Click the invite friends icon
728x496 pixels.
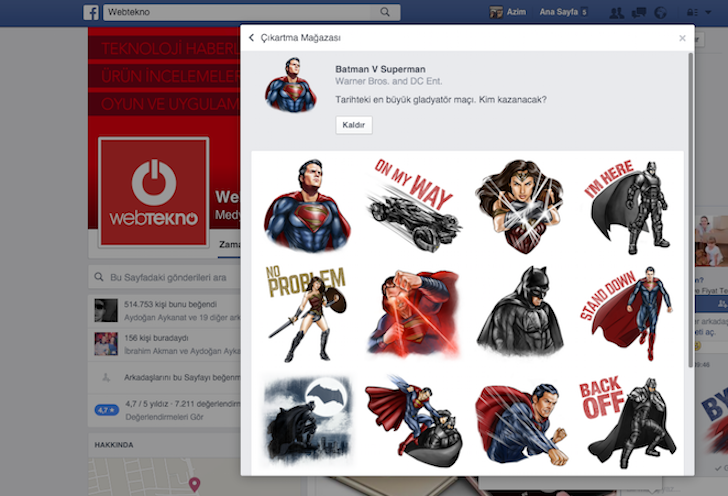point(106,378)
